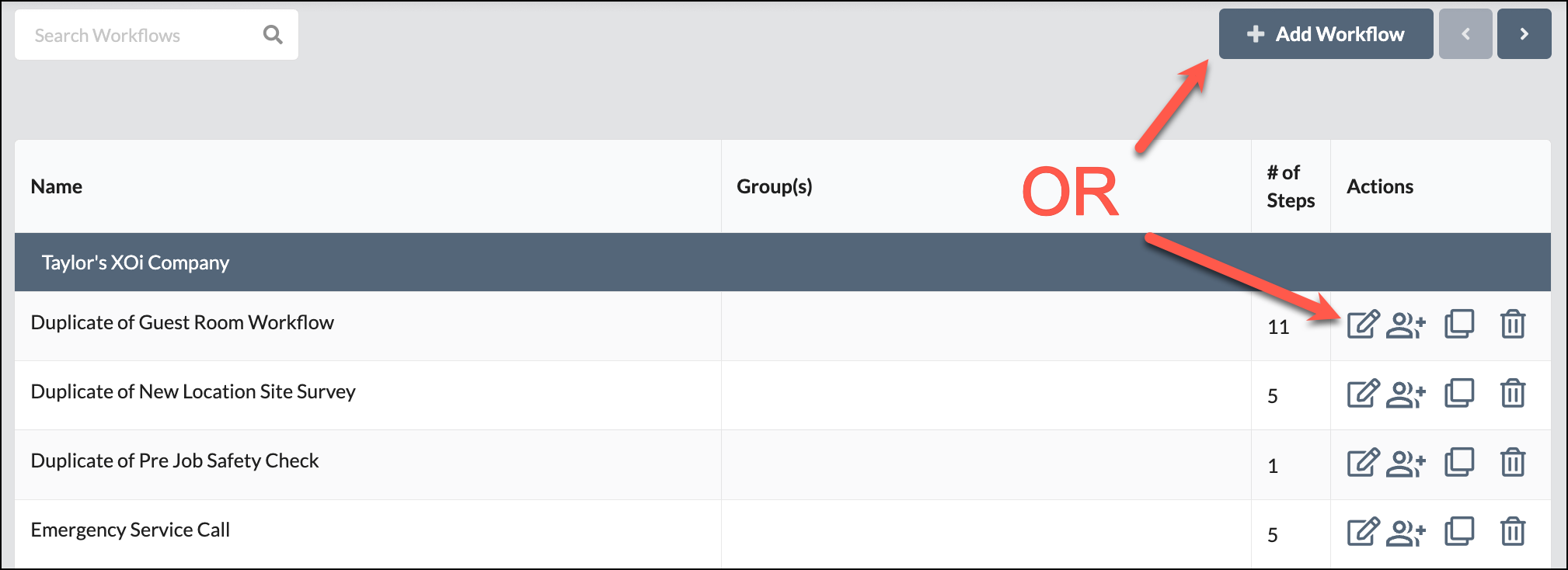1568x570 pixels.
Task: Go to the next page of workflows
Action: (1524, 33)
